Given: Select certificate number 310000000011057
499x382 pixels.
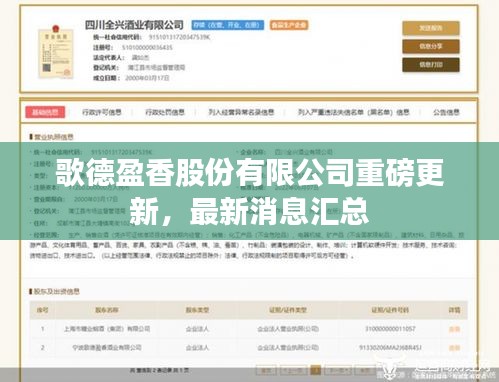Looking at the screenshot, I should tap(390, 329).
